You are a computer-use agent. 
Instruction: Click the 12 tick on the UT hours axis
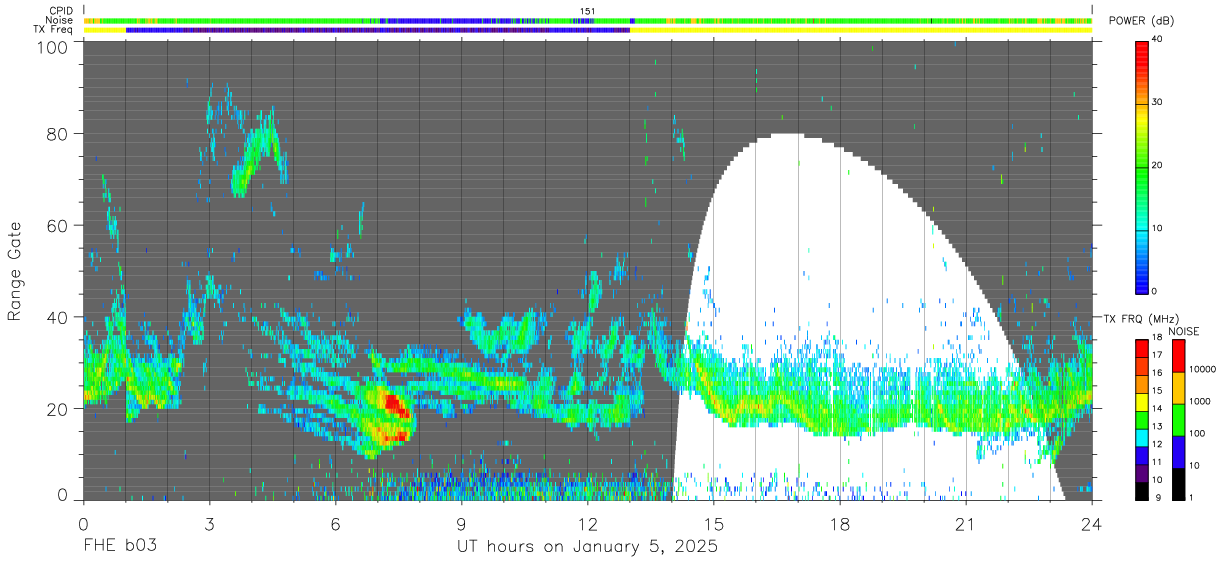tap(588, 524)
